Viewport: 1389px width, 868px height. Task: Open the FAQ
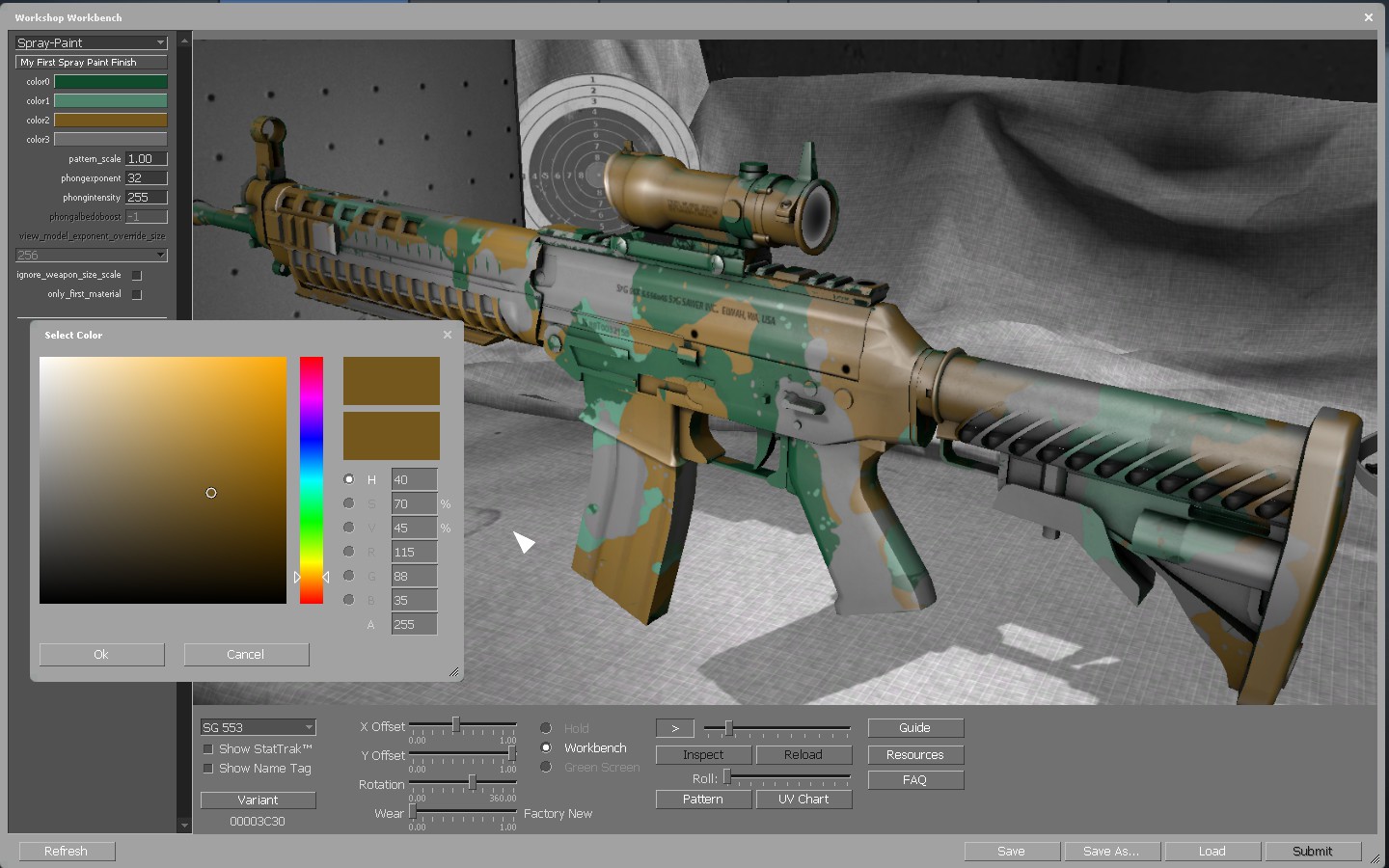[915, 780]
